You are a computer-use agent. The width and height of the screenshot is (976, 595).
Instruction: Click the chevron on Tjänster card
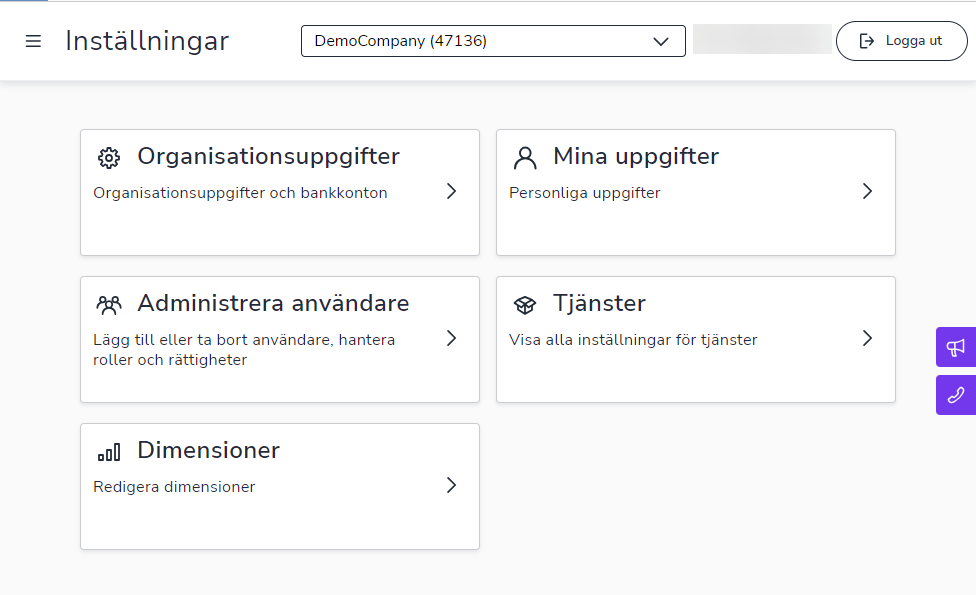point(868,338)
